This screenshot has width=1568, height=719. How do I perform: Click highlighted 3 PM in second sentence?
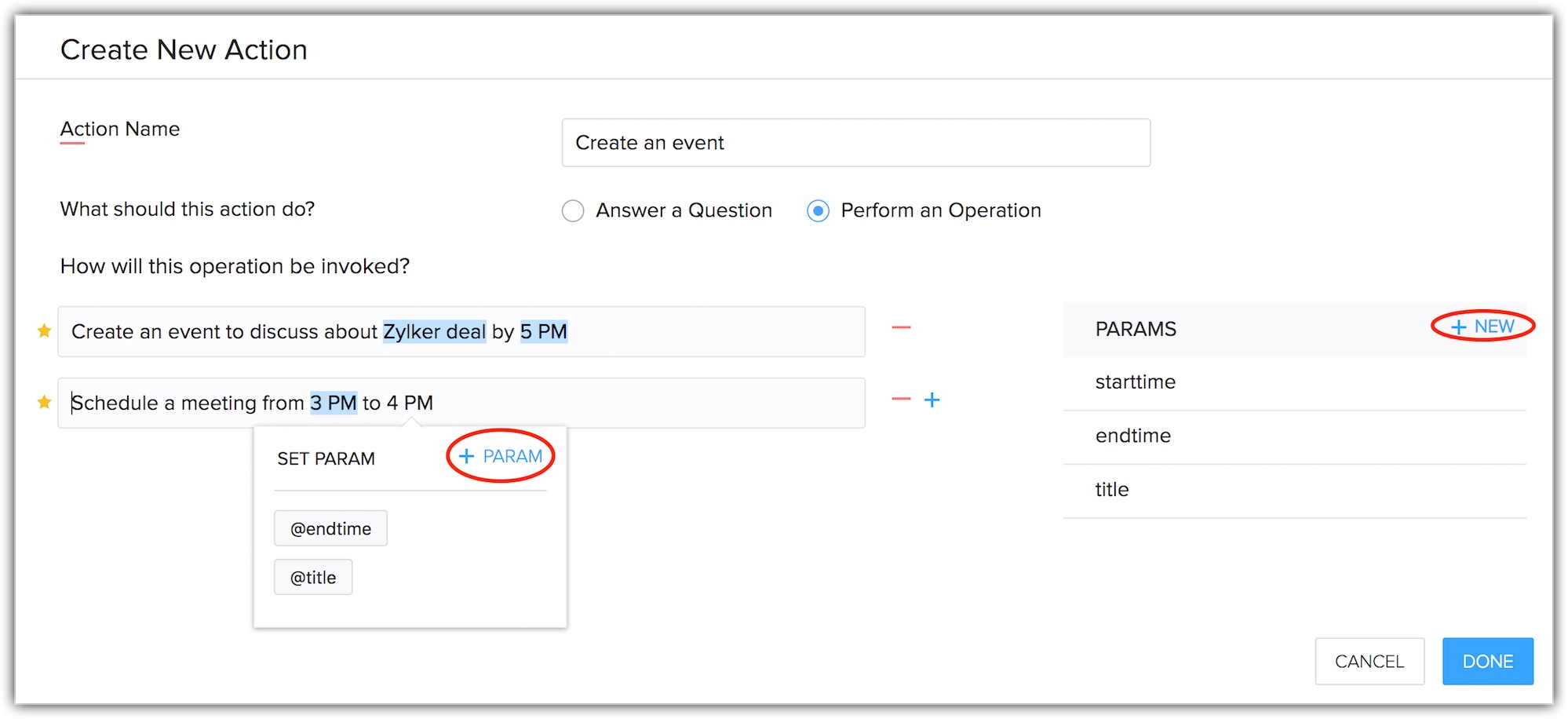334,403
